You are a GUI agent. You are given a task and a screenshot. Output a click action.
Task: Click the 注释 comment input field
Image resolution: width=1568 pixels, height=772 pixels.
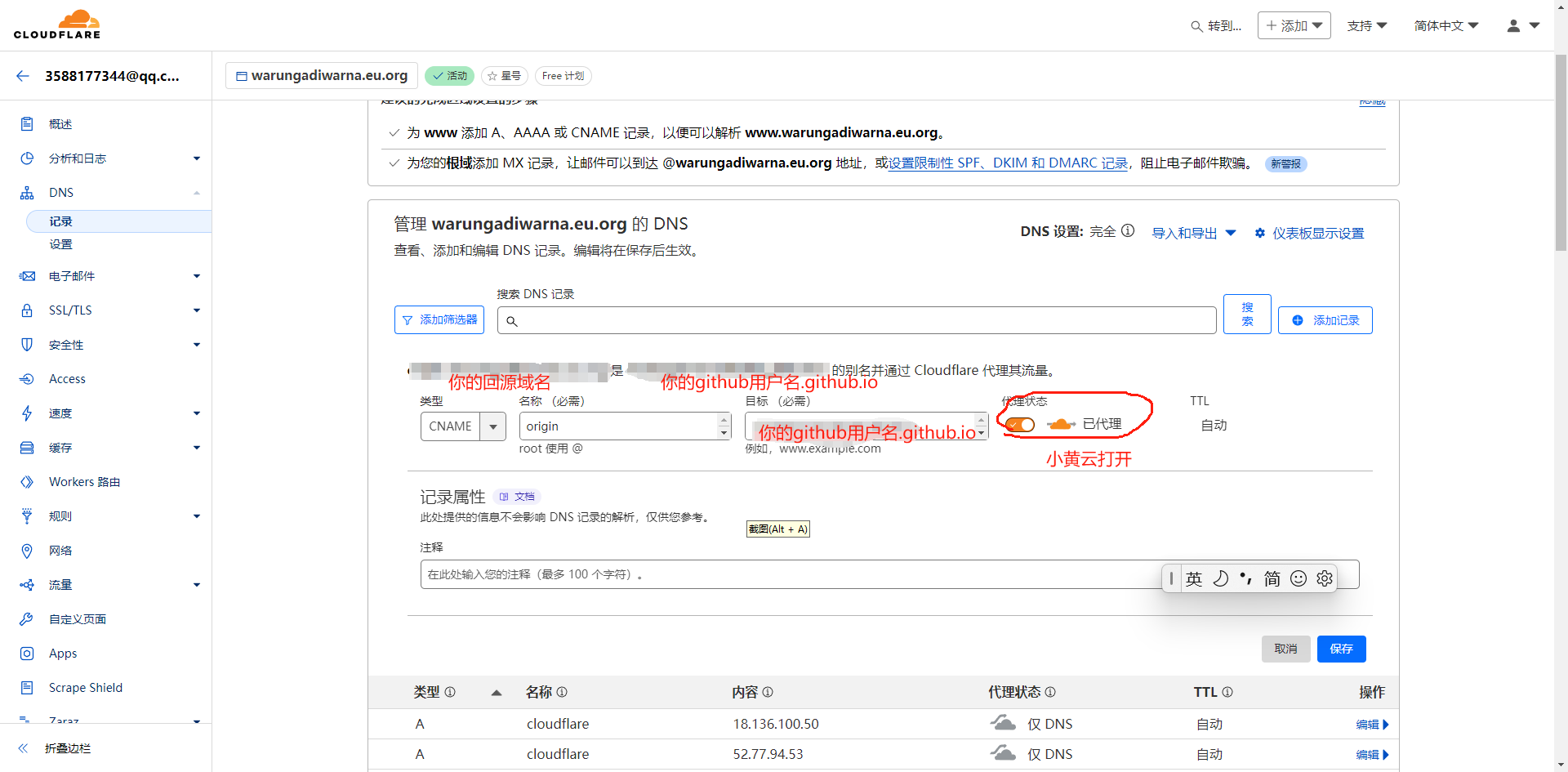[x=889, y=574]
